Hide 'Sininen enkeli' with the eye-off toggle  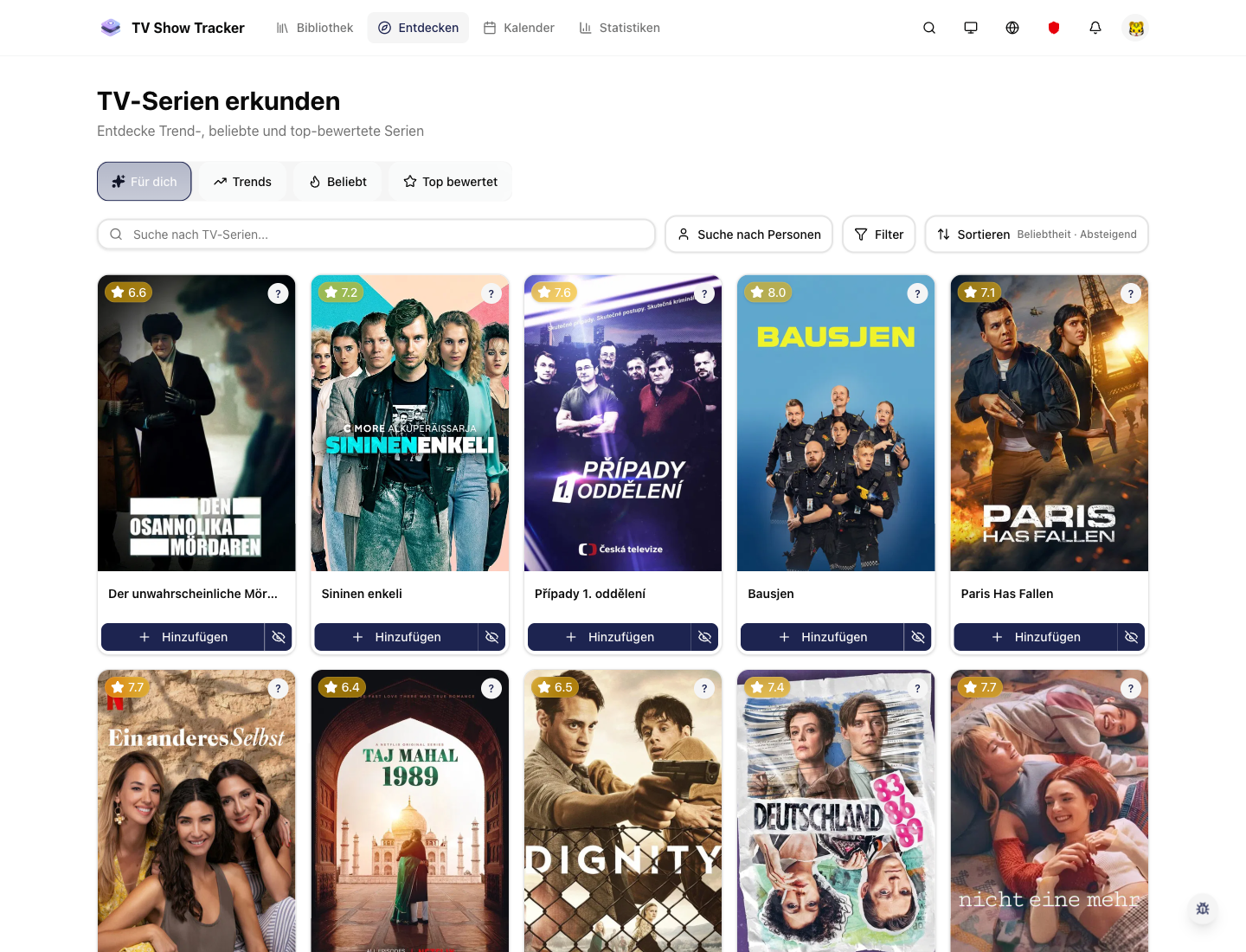[x=491, y=637]
